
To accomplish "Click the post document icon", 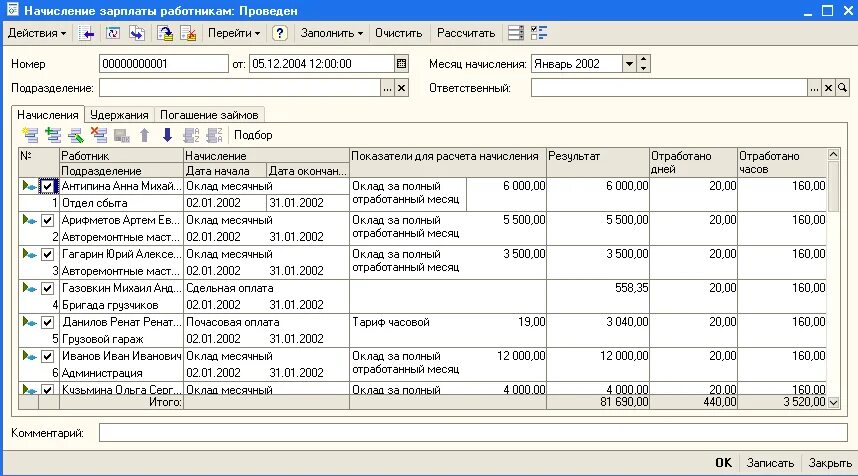I will tap(165, 33).
